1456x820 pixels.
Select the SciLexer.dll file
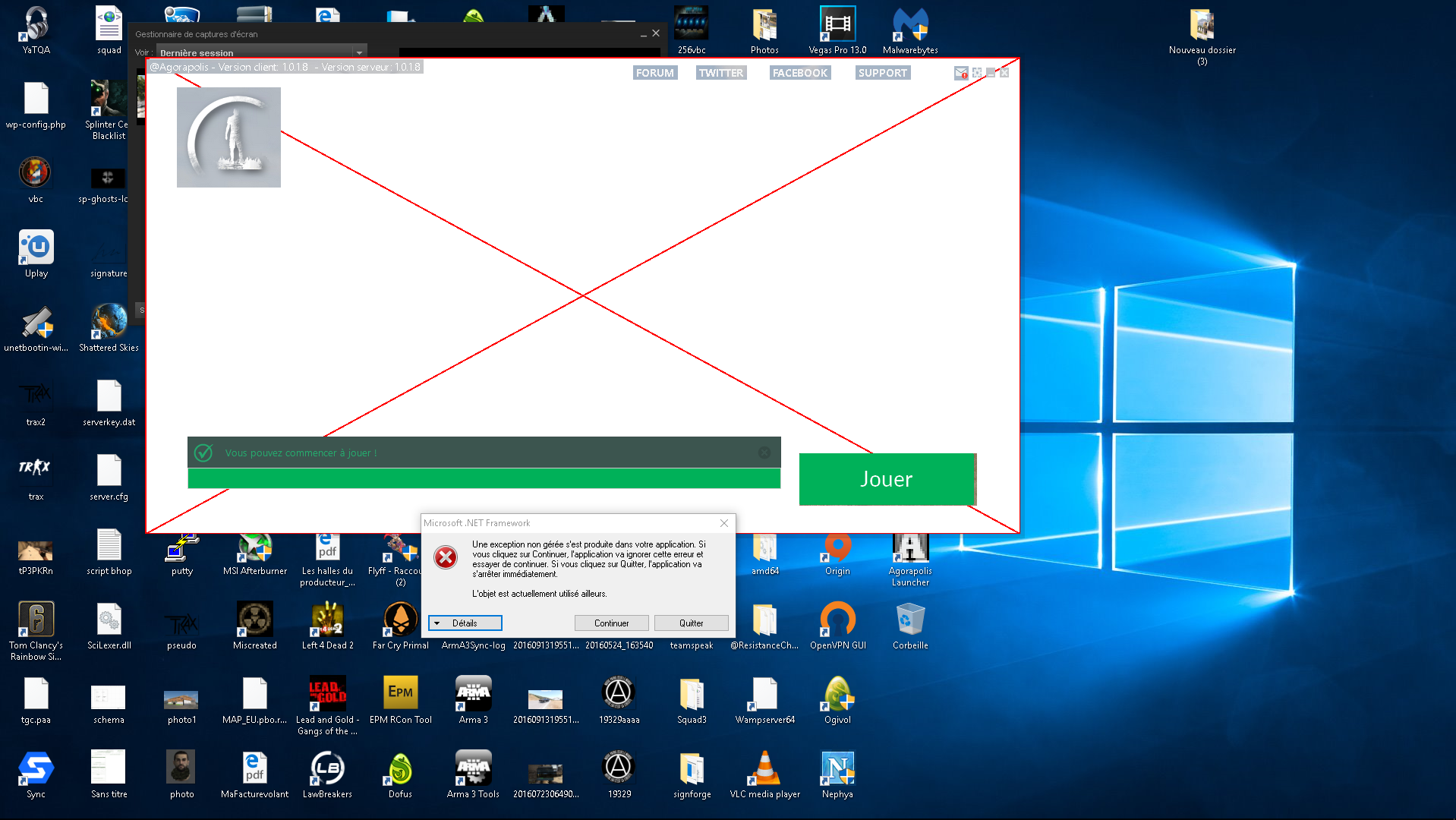click(x=109, y=626)
